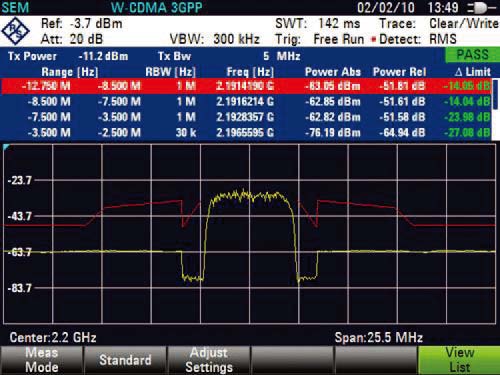
Task: Click the Span 25.5 MHz label
Action: point(379,338)
